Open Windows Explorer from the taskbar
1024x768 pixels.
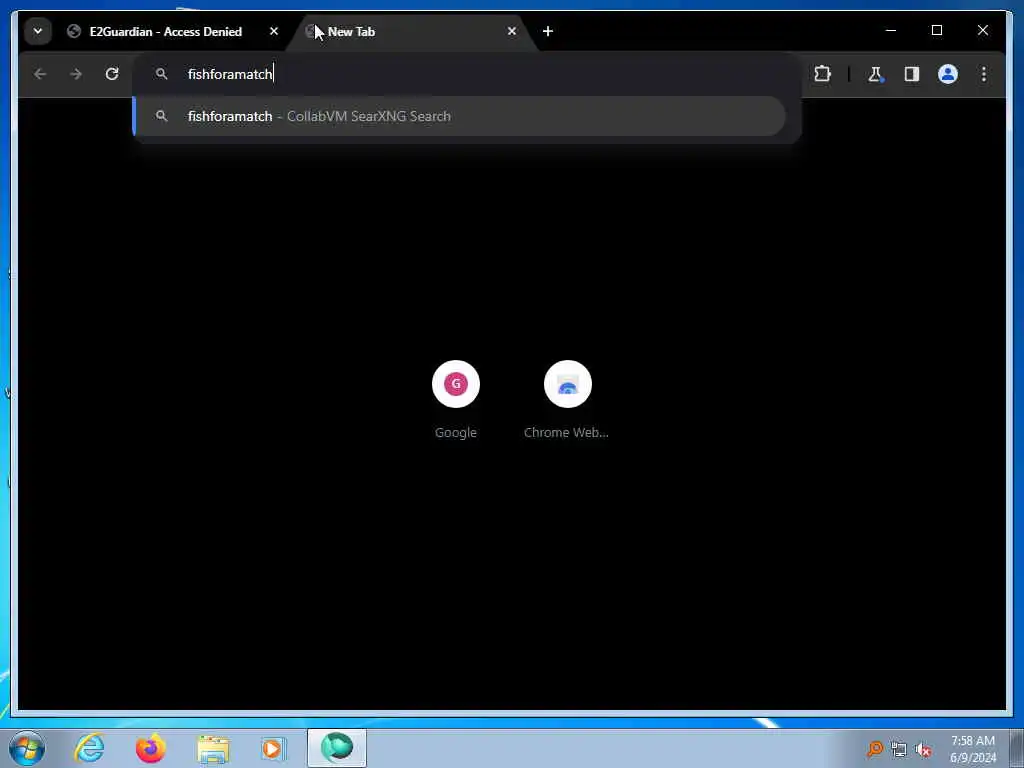213,749
